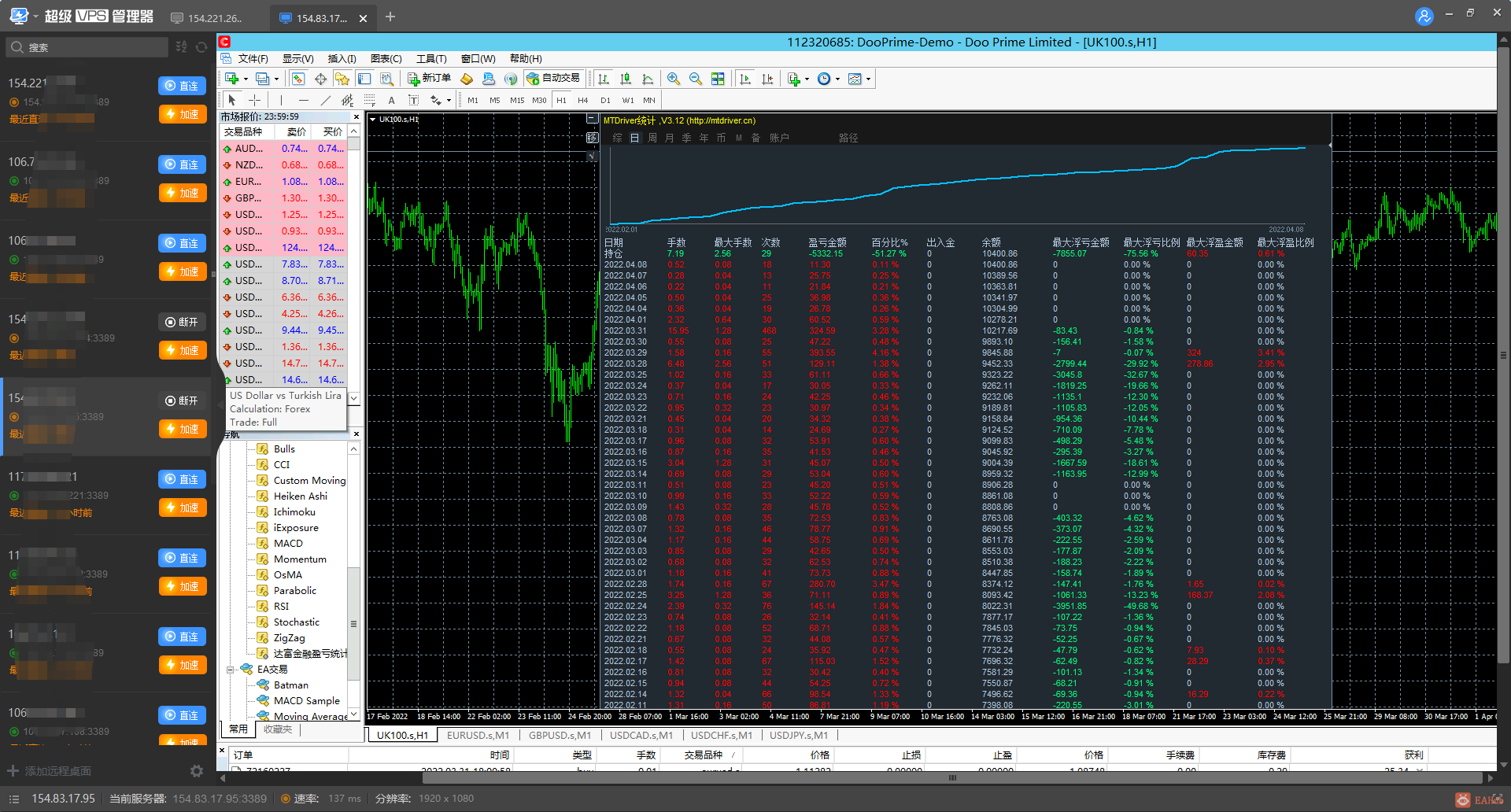Viewport: 1511px width, 812px height.
Task: Toggle chart shift icon
Action: point(767,79)
